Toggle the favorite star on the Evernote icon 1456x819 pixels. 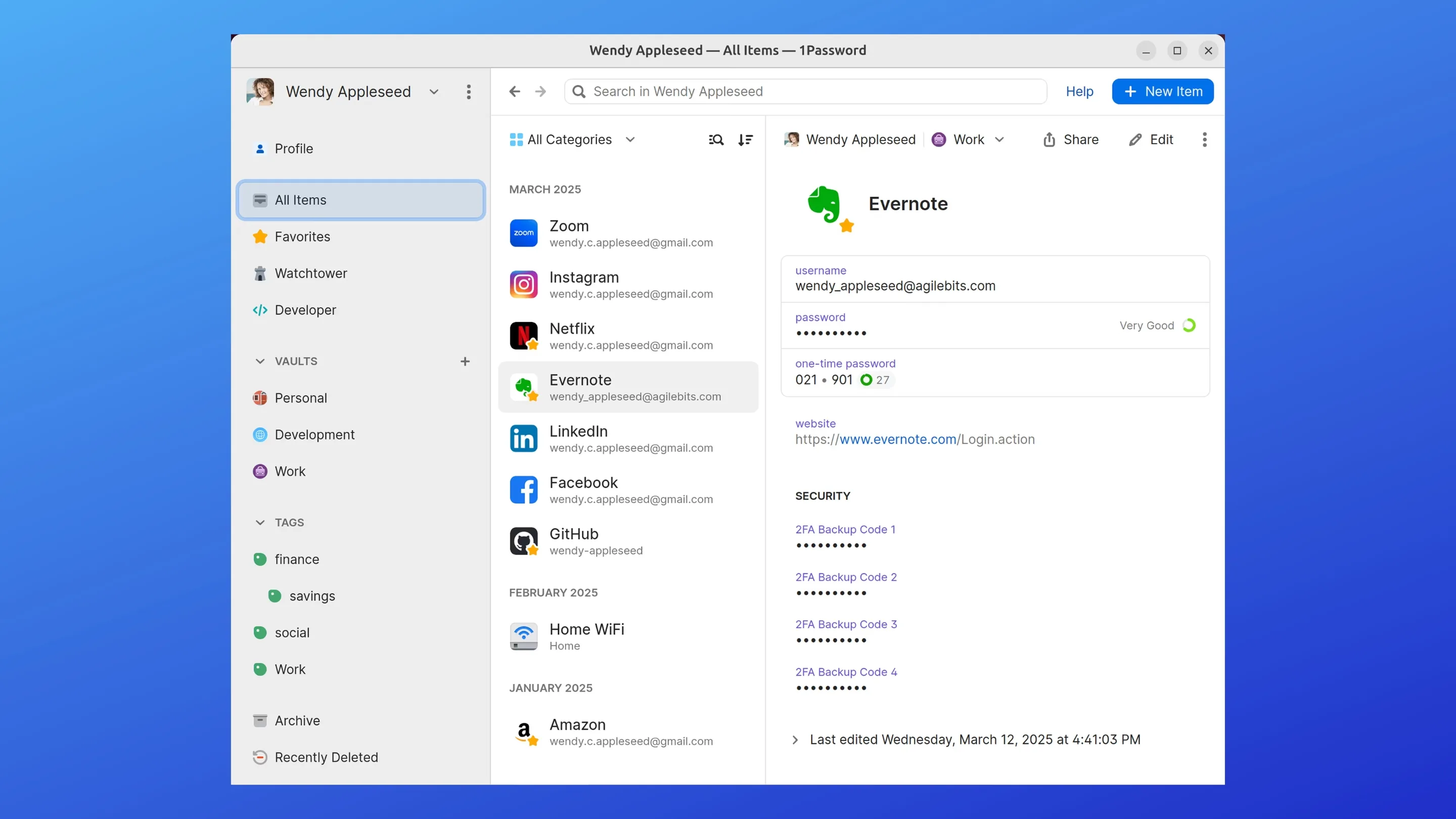tap(847, 226)
